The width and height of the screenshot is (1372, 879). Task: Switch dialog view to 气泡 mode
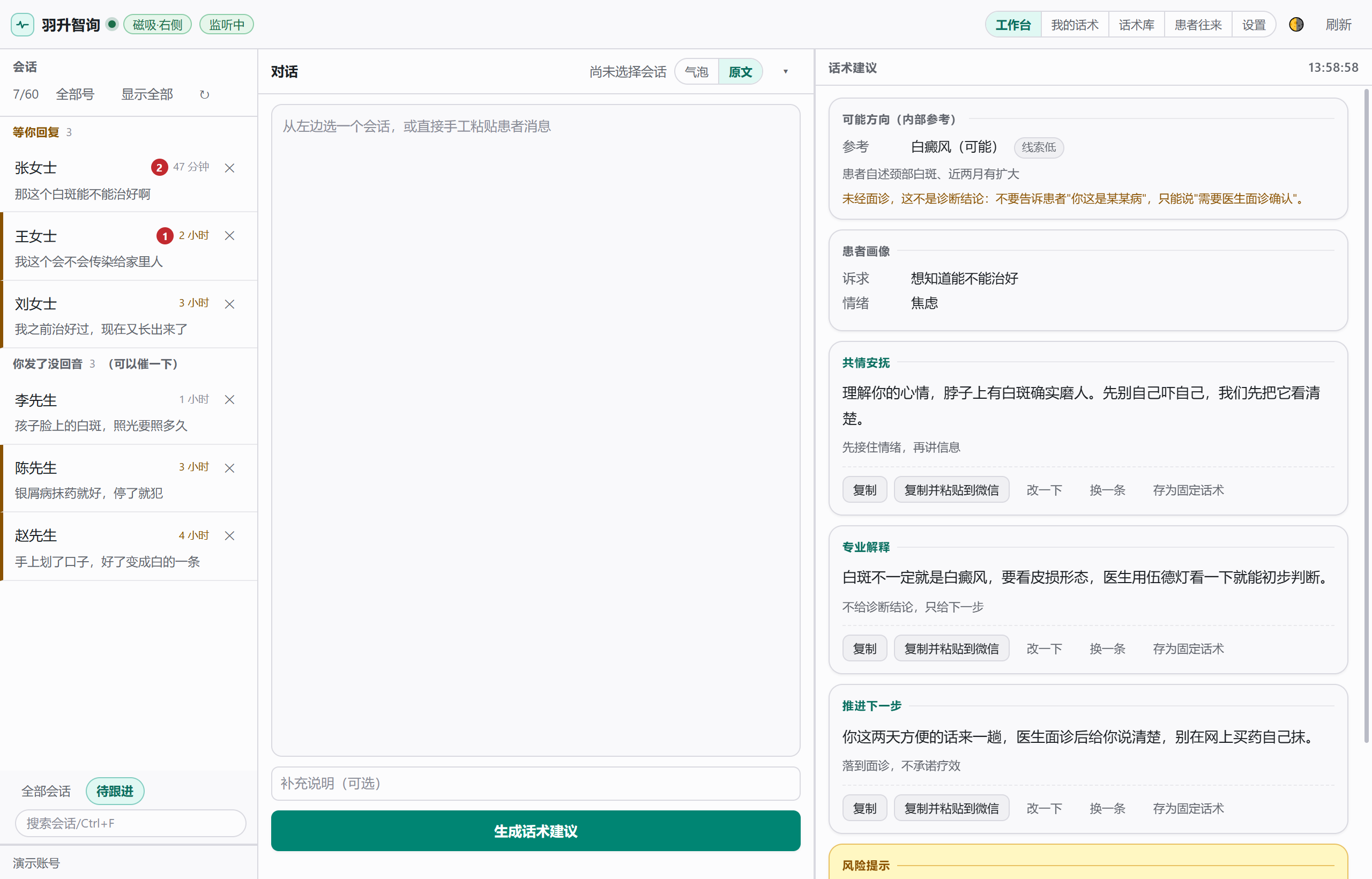pyautogui.click(x=696, y=72)
